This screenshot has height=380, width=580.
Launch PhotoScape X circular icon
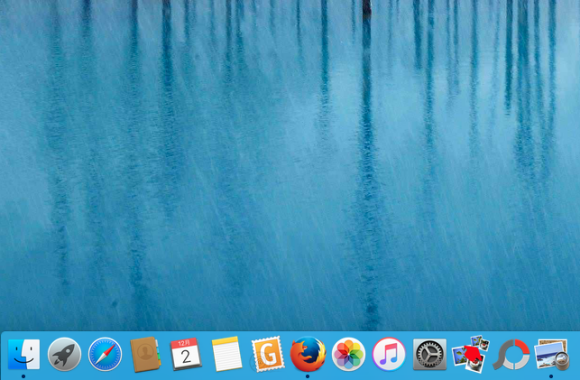pos(511,354)
